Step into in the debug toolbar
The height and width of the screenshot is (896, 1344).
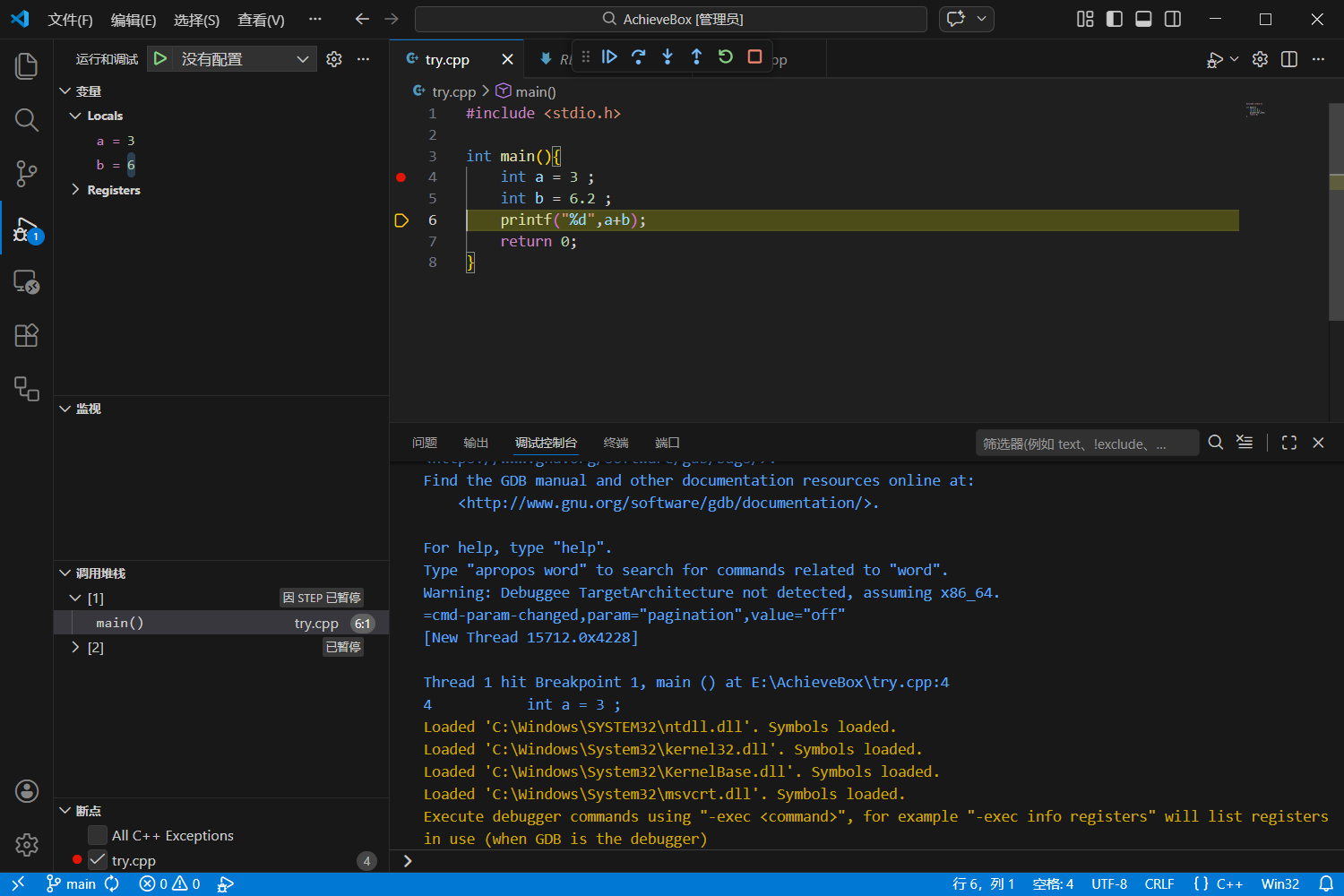click(668, 57)
